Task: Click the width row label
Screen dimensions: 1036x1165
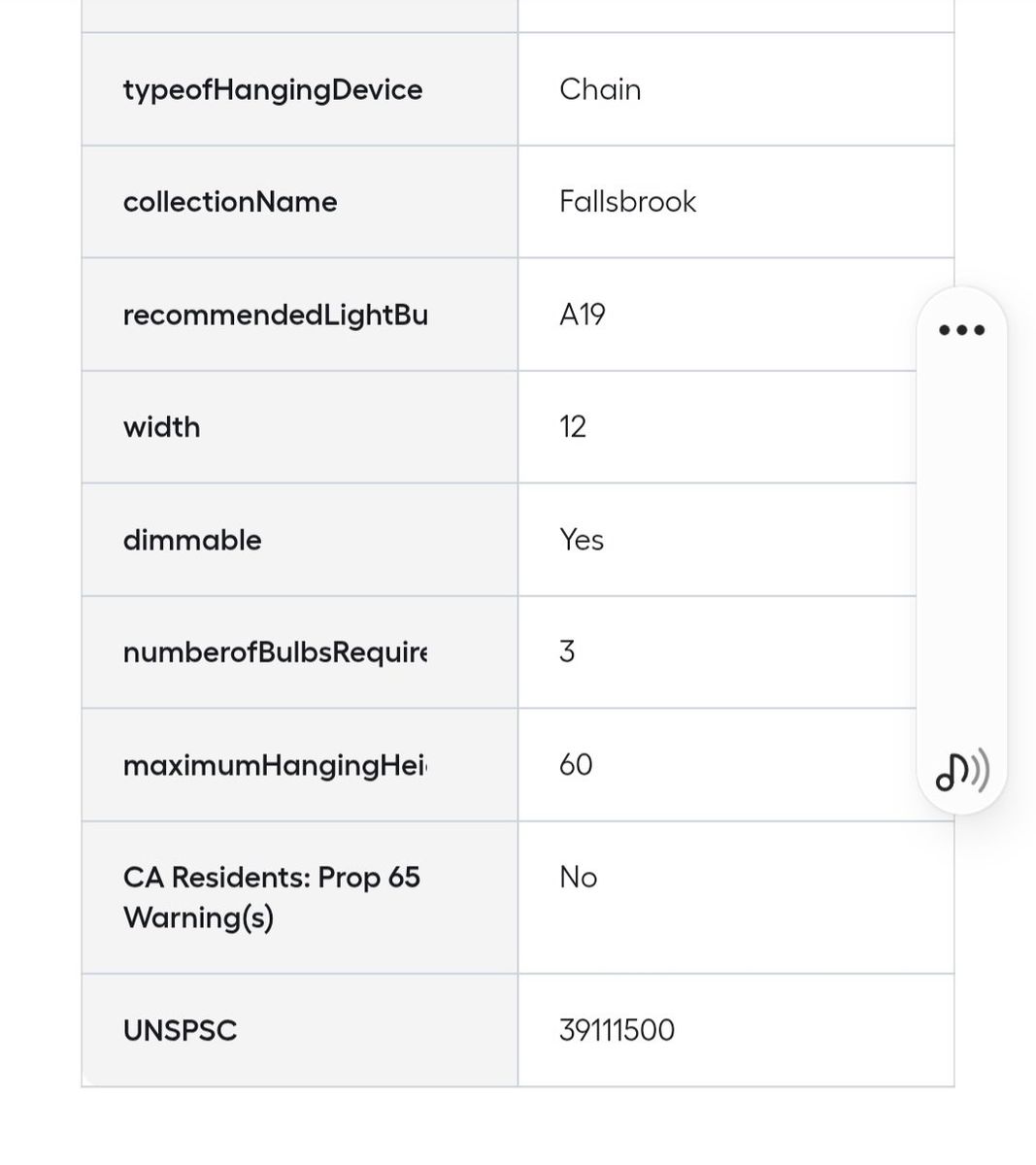Action: tap(161, 427)
